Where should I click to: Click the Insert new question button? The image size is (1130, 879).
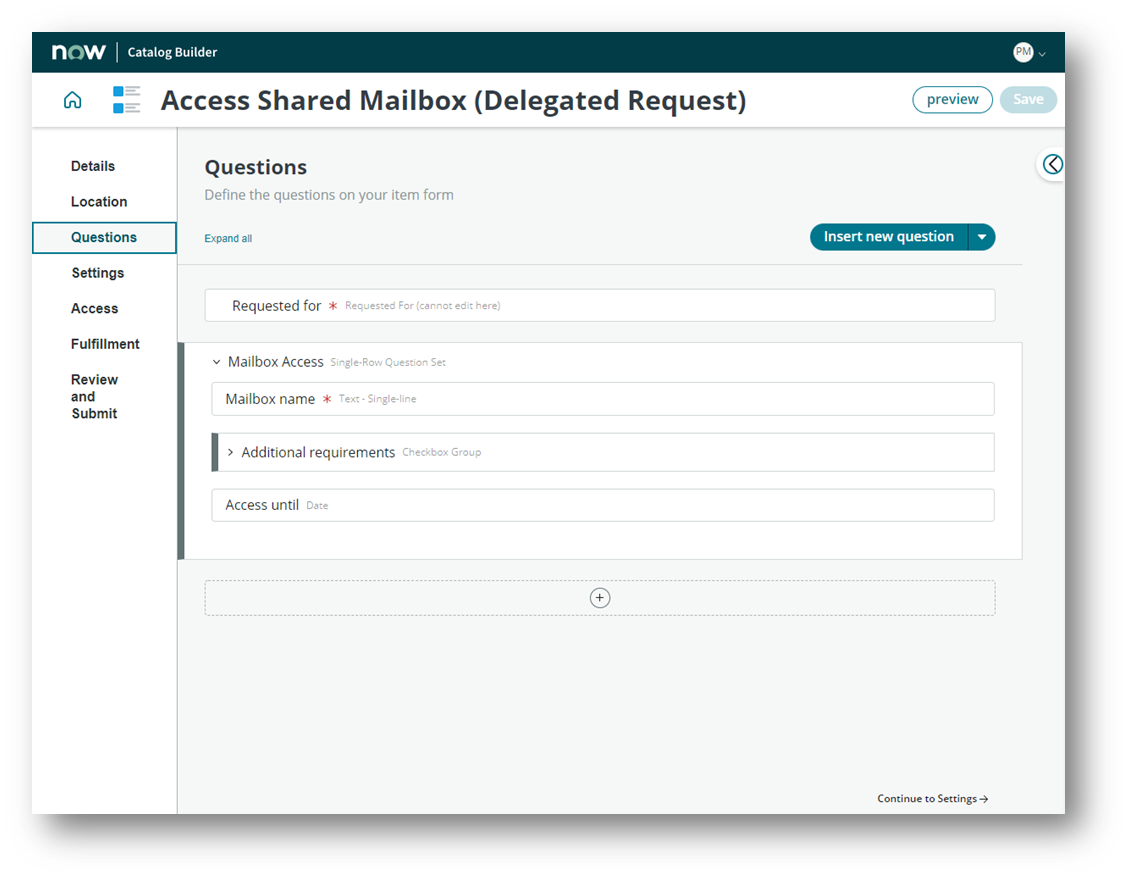pos(889,236)
